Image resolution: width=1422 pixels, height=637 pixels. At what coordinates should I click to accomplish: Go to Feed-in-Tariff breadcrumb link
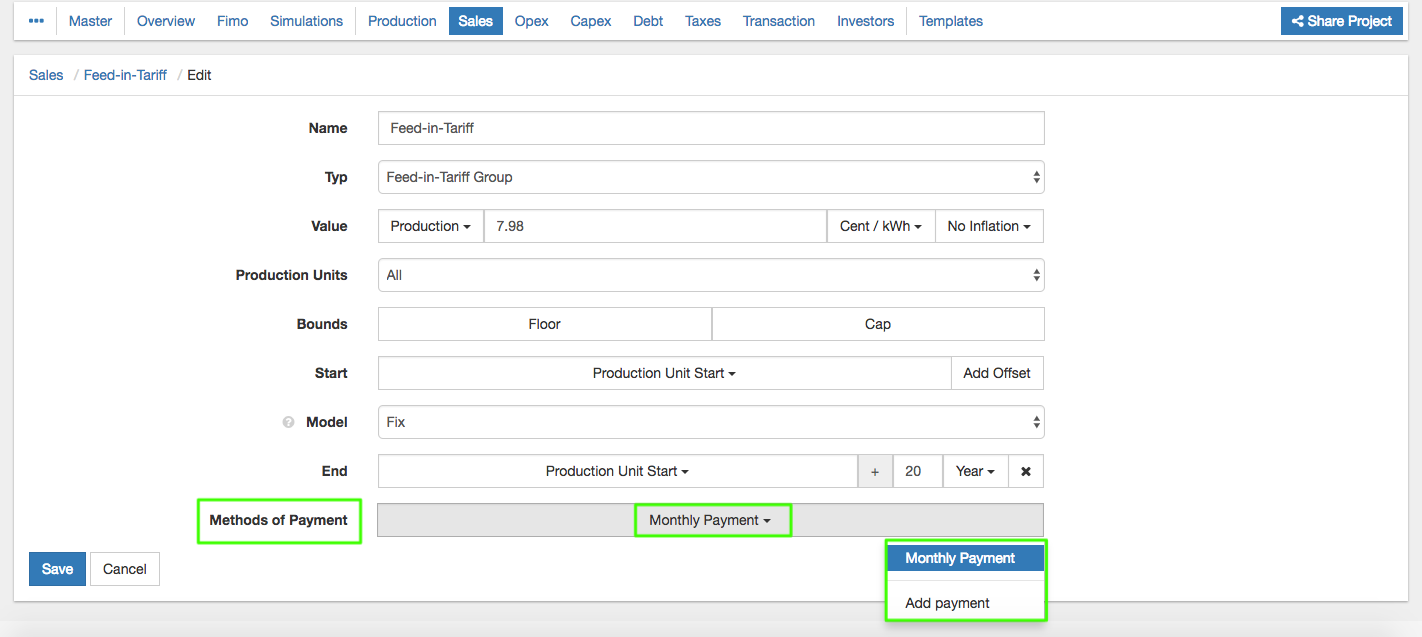[125, 75]
